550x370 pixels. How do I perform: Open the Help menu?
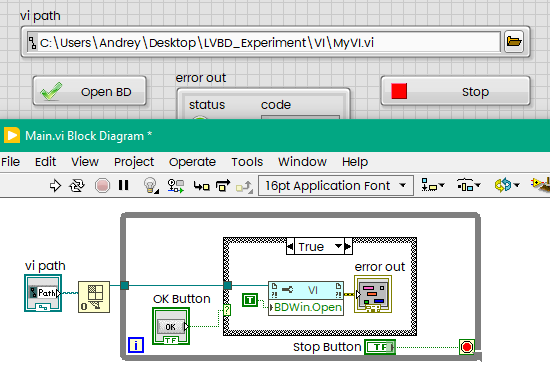355,162
